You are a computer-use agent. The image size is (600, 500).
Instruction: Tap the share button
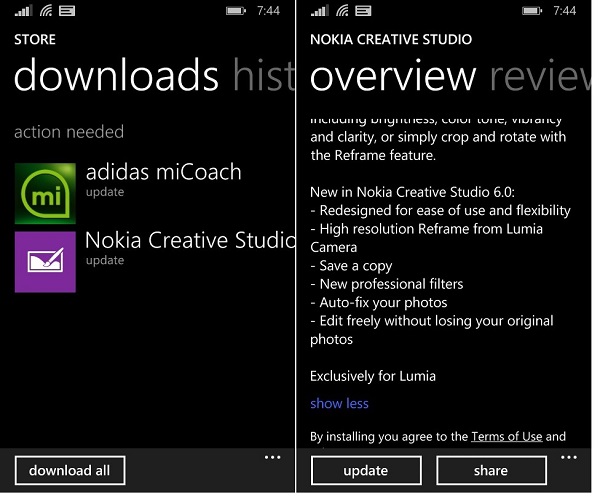491,470
